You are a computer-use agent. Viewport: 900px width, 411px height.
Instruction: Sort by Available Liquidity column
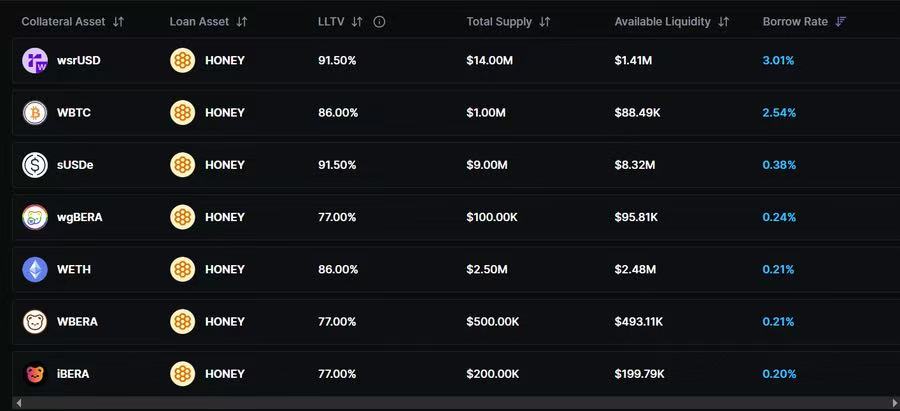(x=724, y=21)
